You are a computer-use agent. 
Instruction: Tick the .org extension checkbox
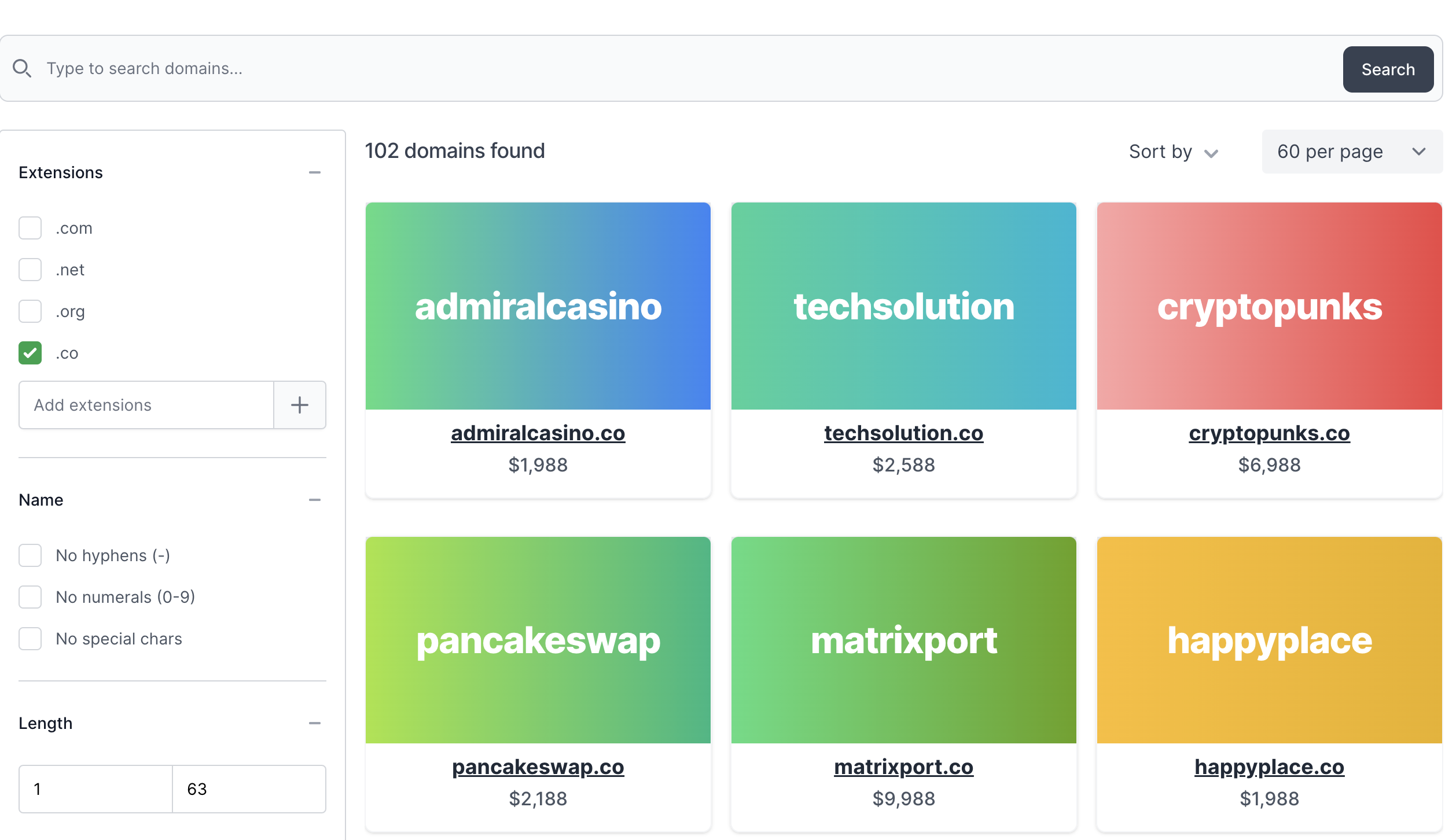(x=30, y=311)
